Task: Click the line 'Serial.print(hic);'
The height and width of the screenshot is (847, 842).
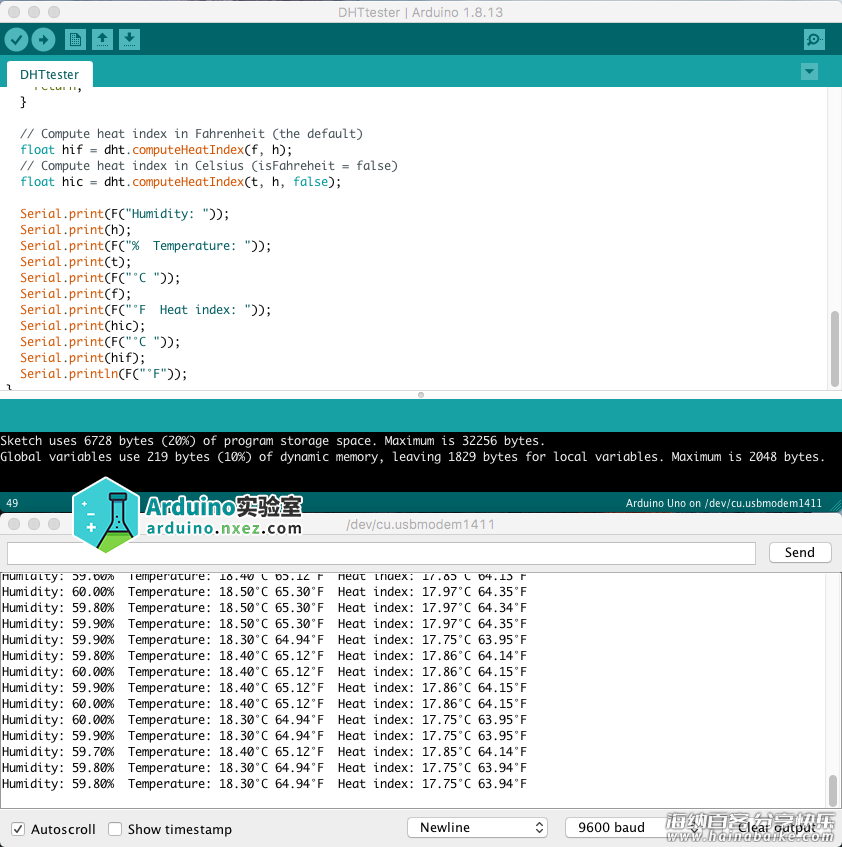Action: (83, 325)
